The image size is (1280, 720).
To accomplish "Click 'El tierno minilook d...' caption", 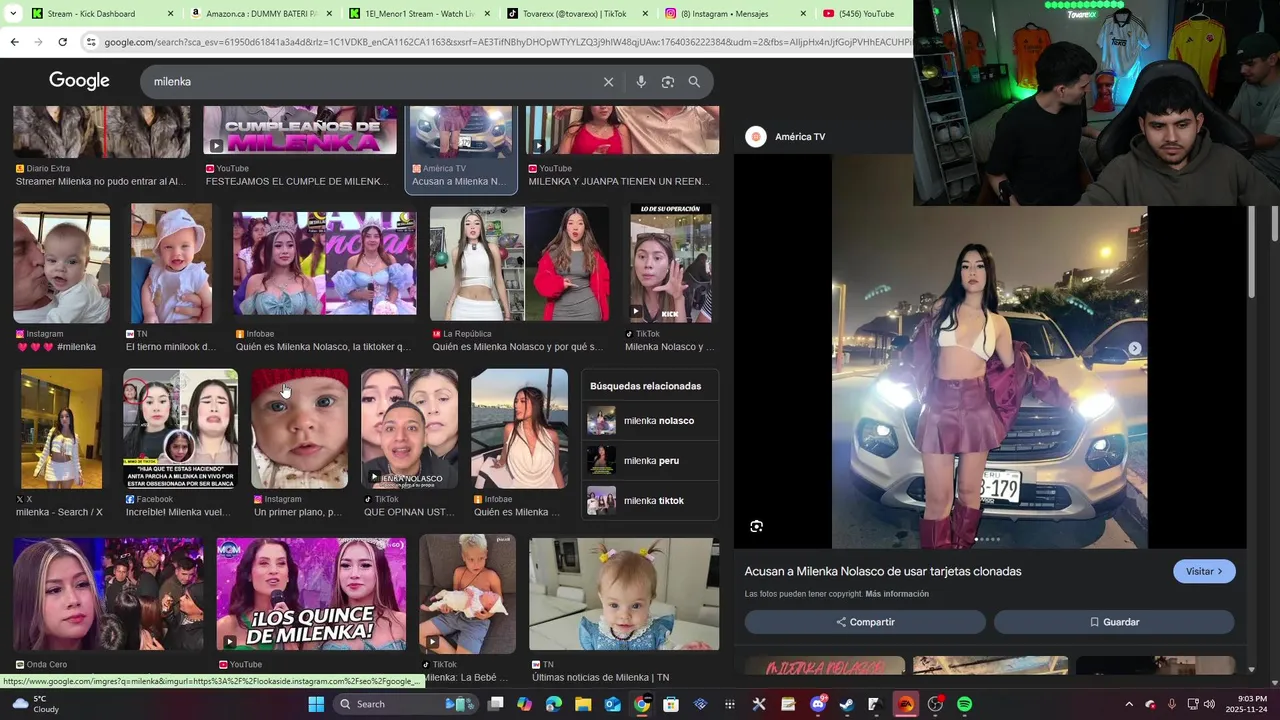I will tap(171, 347).
